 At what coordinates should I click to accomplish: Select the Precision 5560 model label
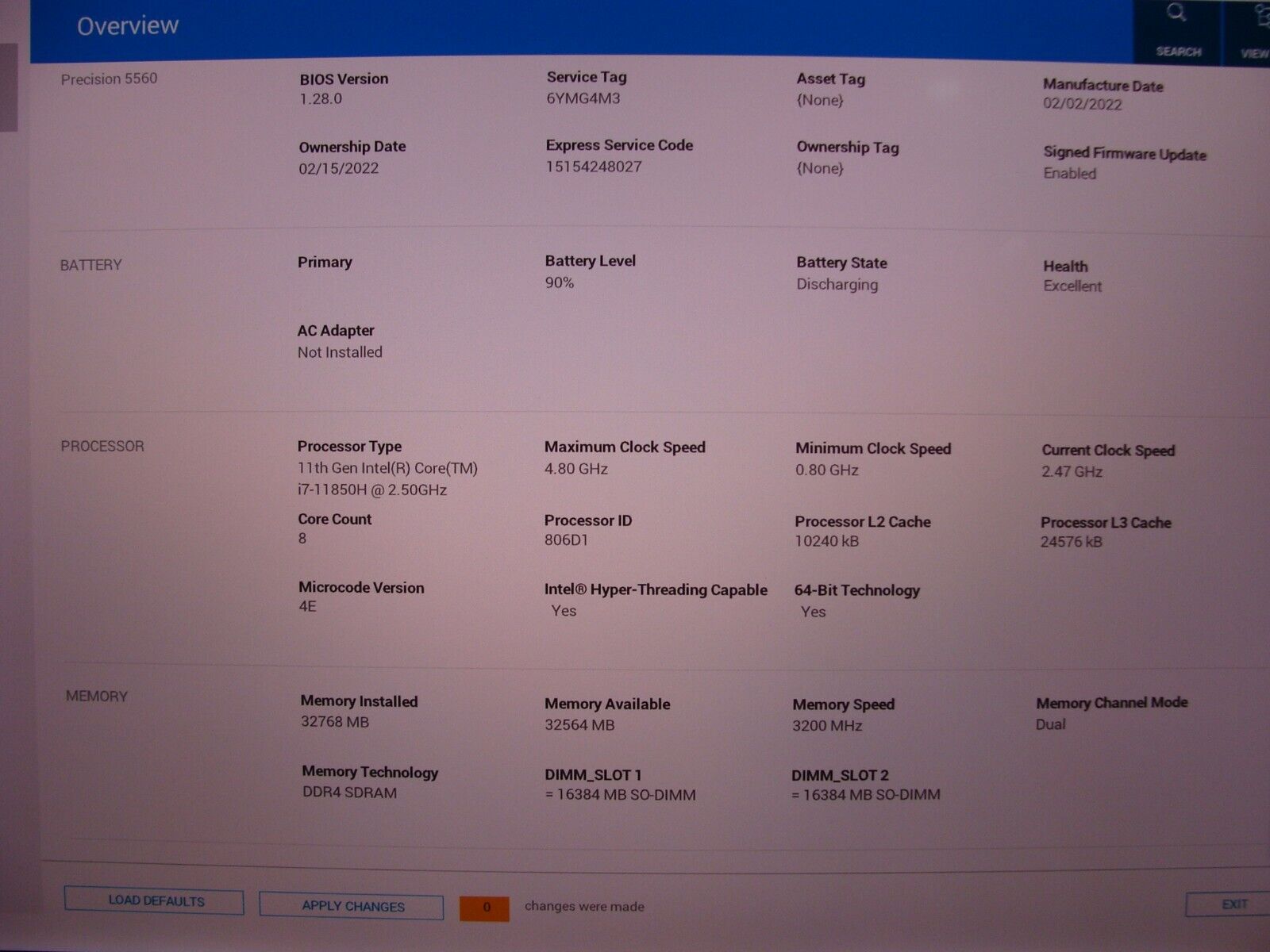109,79
